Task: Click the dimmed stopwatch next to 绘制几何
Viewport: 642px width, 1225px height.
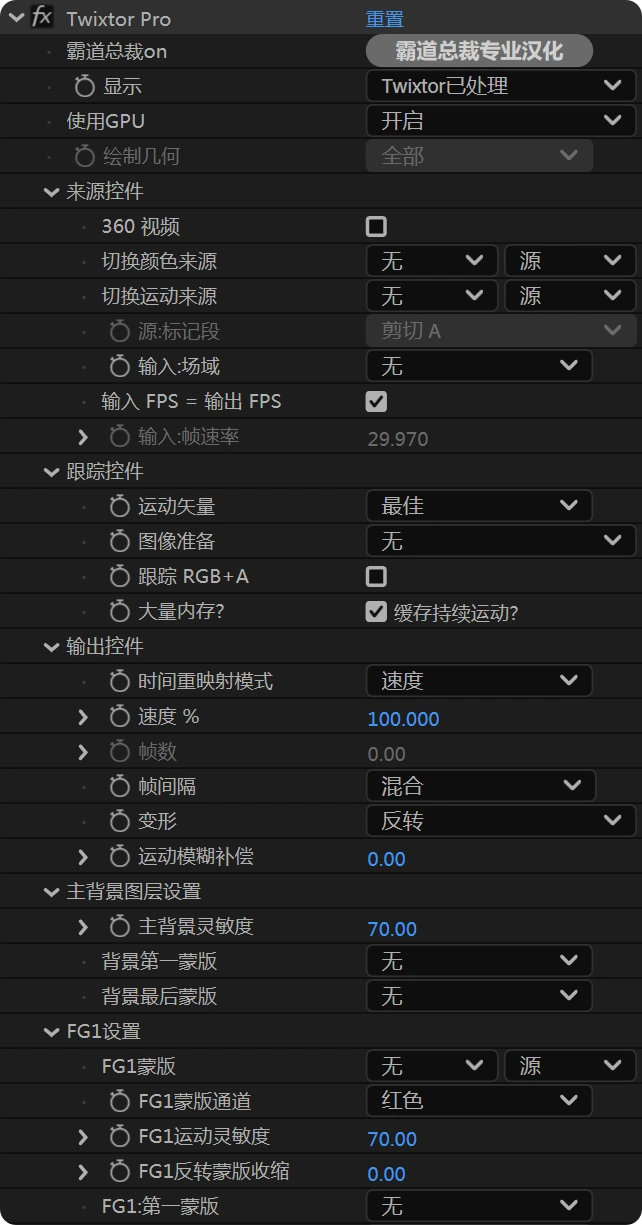Action: click(x=84, y=156)
